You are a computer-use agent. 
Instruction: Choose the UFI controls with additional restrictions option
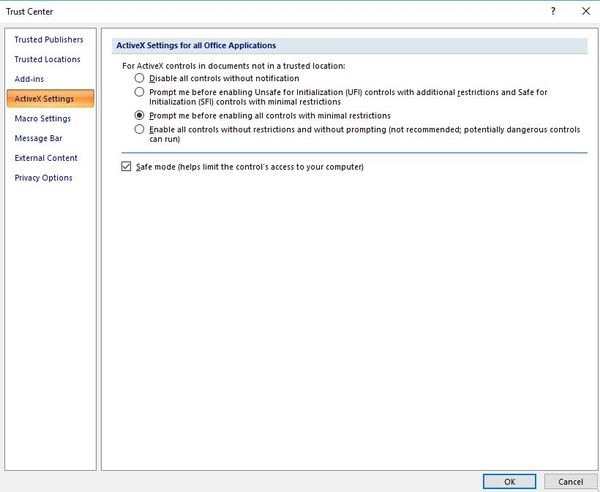139,92
